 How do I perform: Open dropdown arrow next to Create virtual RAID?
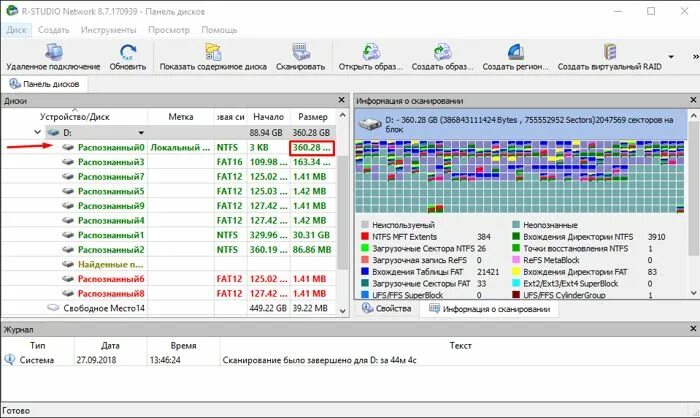671,57
